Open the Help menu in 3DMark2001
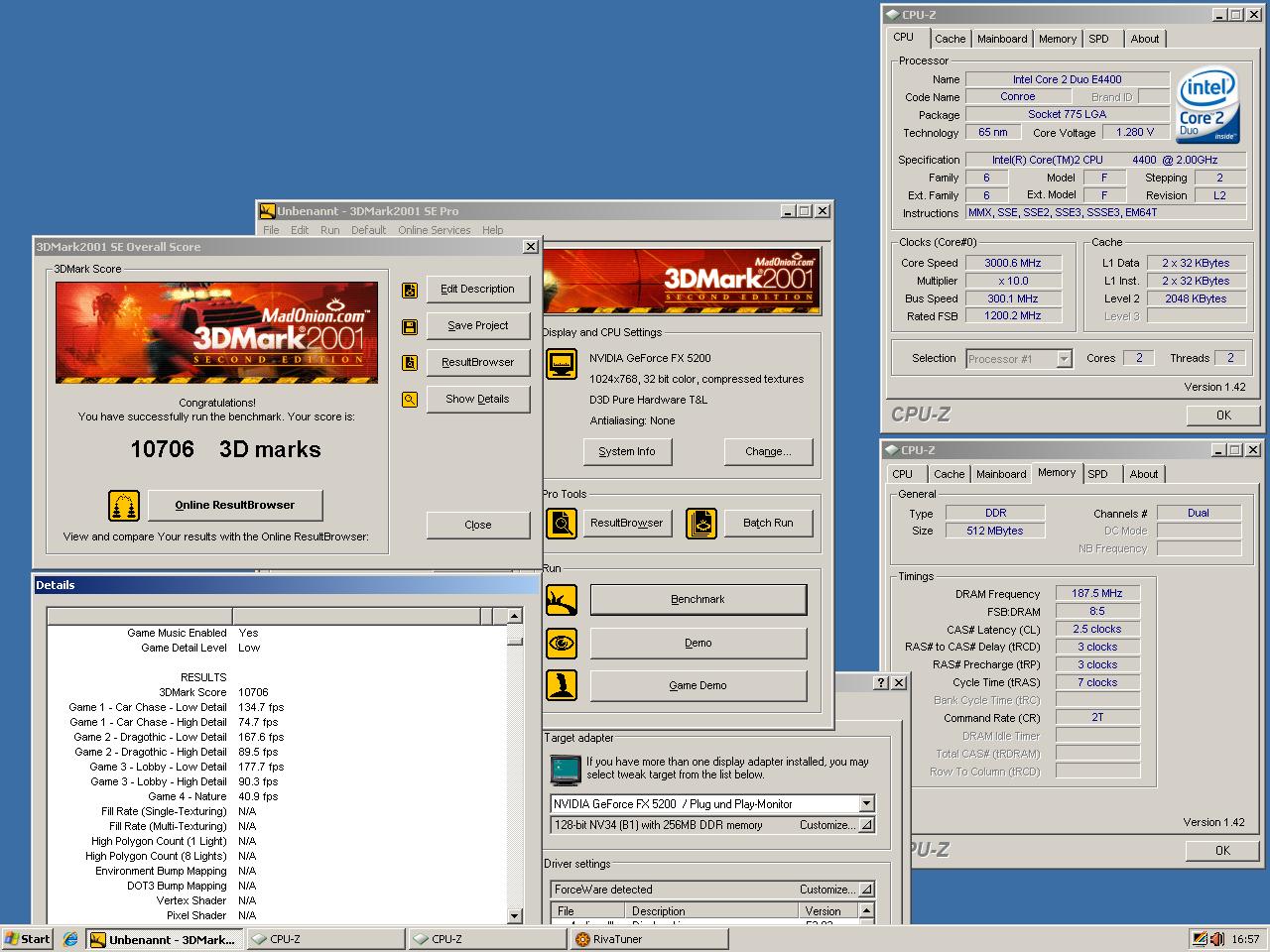 point(493,230)
